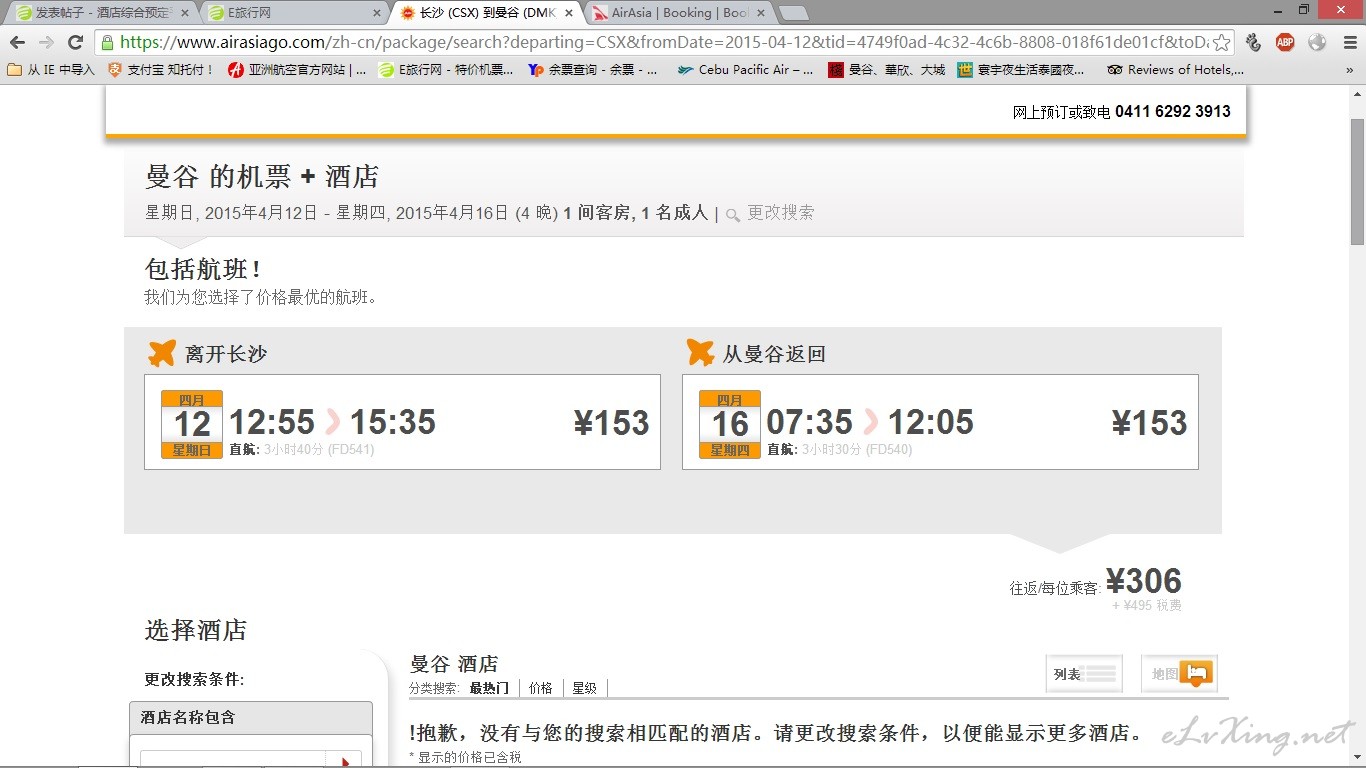Sort hotels by 星级
This screenshot has width=1366, height=768.
tap(584, 688)
